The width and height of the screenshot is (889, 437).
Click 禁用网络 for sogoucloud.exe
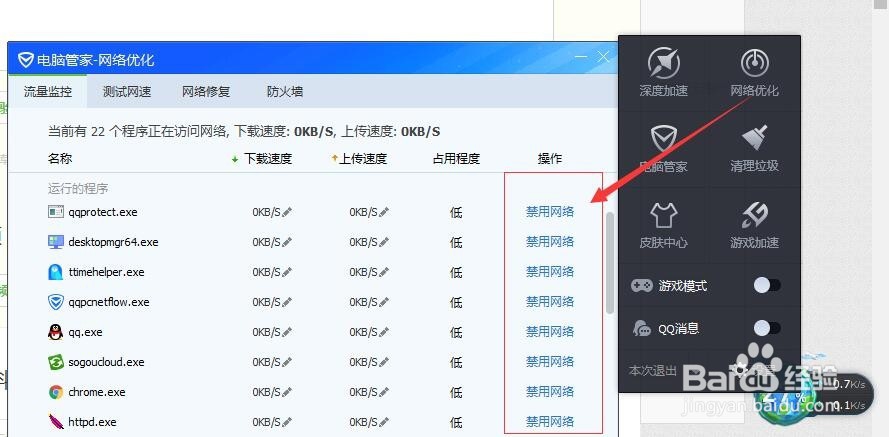tap(550, 362)
